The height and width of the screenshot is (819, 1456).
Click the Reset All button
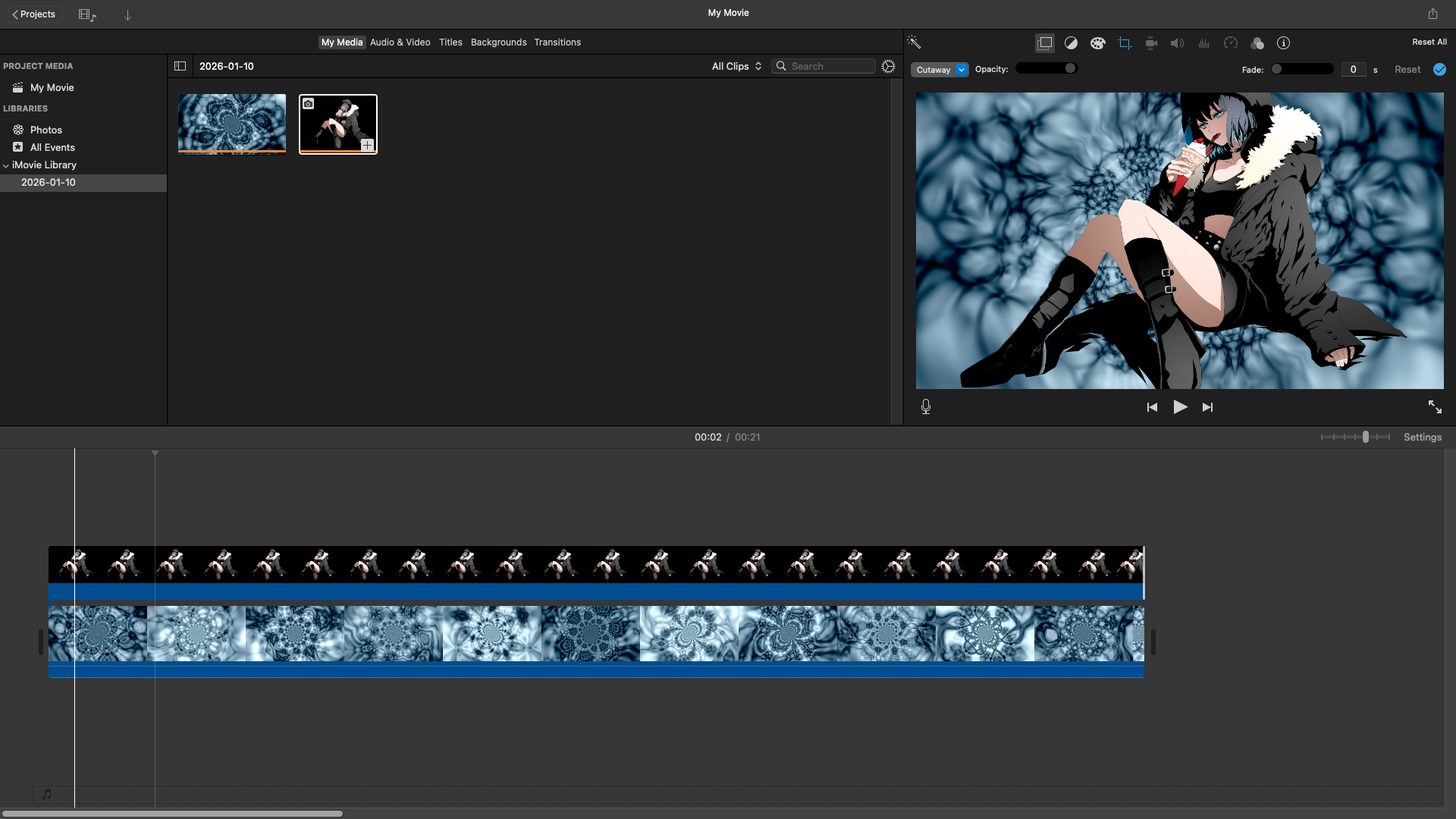[1429, 42]
